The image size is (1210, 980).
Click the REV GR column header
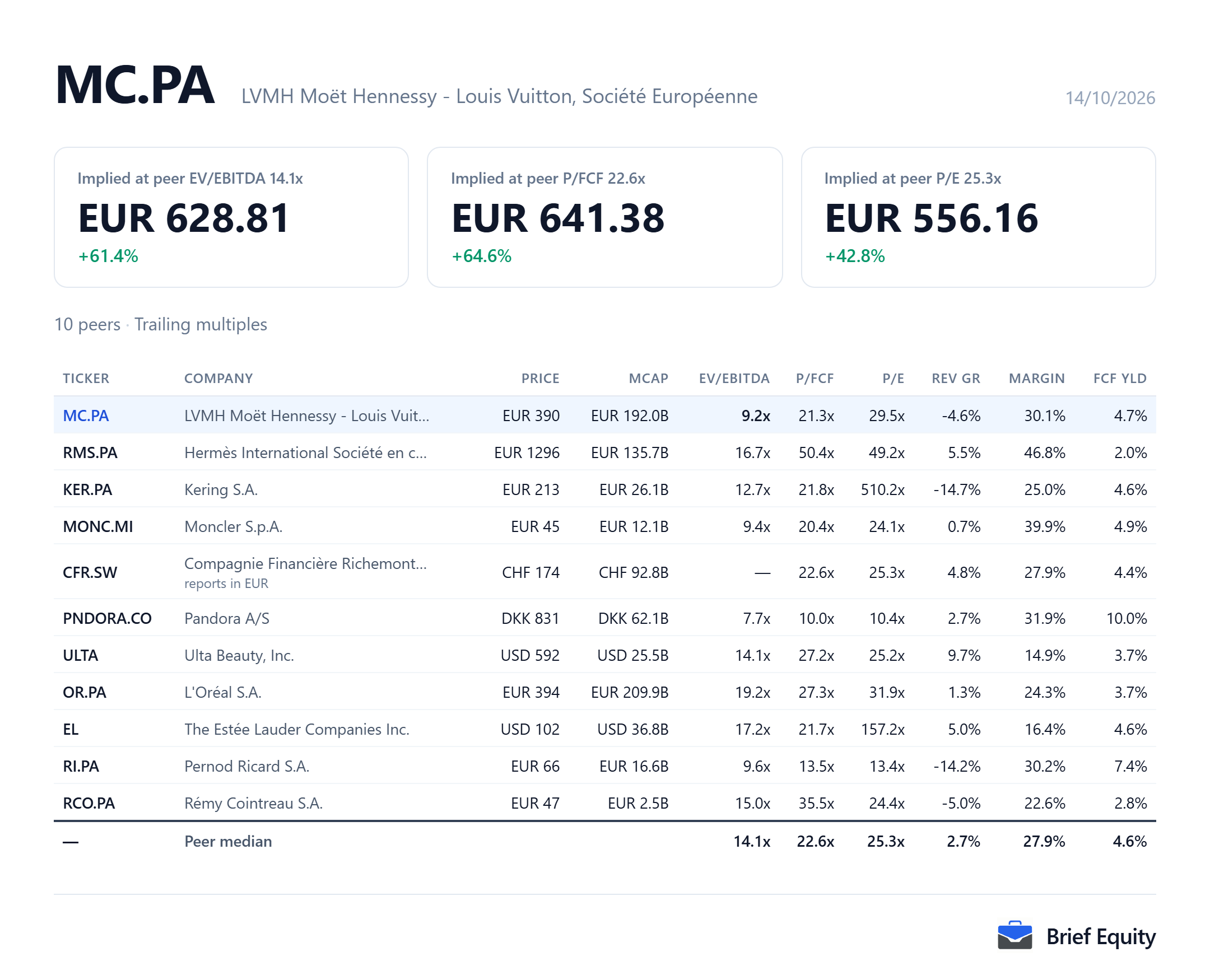point(956,378)
